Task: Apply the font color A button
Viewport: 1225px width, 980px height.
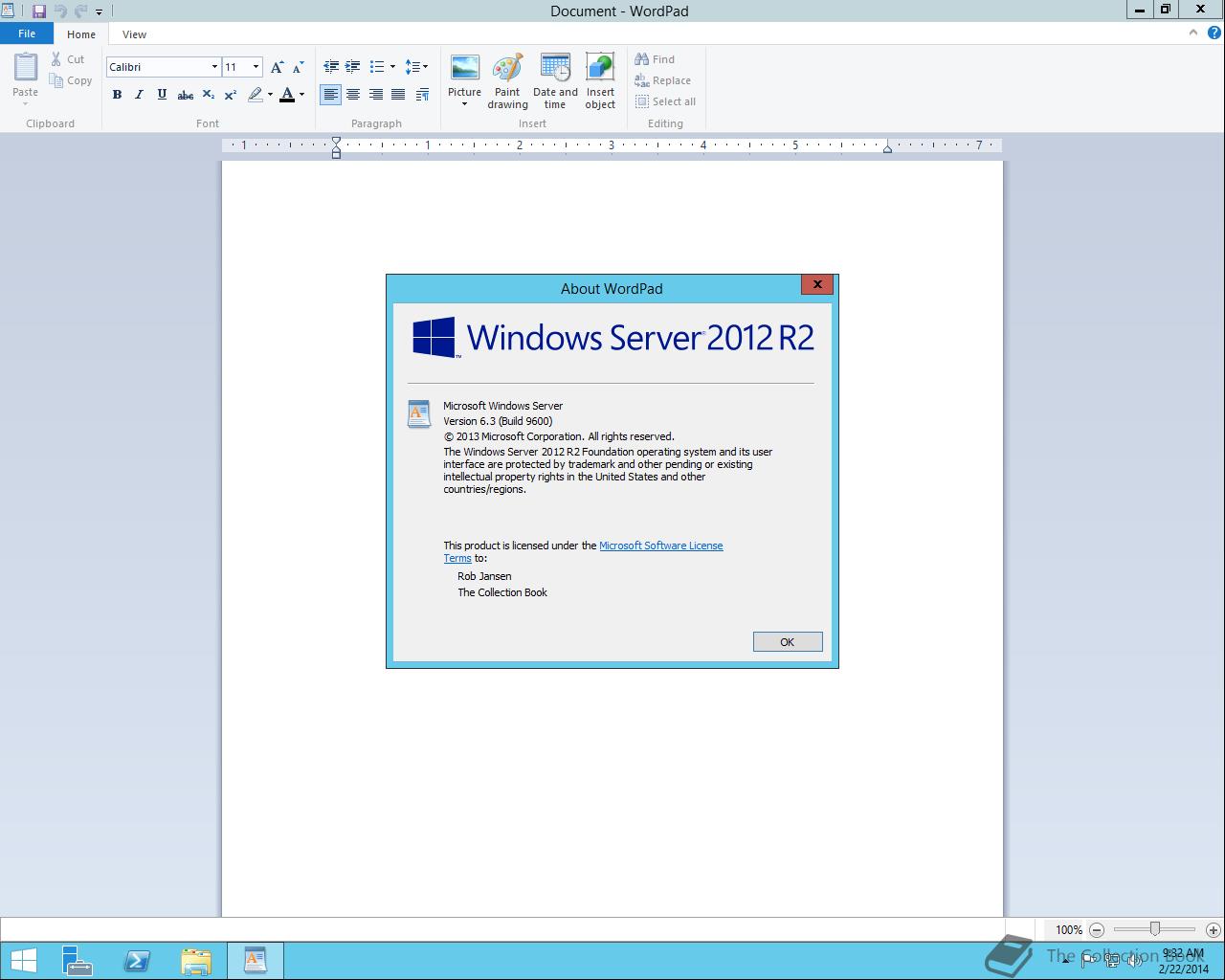Action: [287, 95]
